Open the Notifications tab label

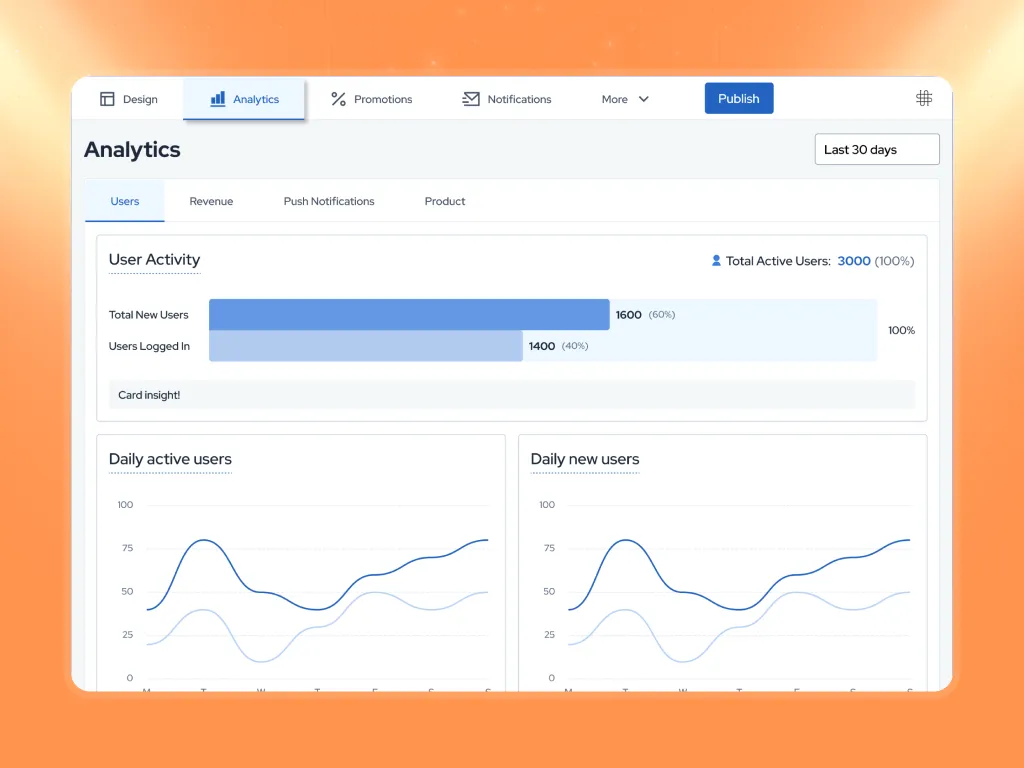(519, 99)
